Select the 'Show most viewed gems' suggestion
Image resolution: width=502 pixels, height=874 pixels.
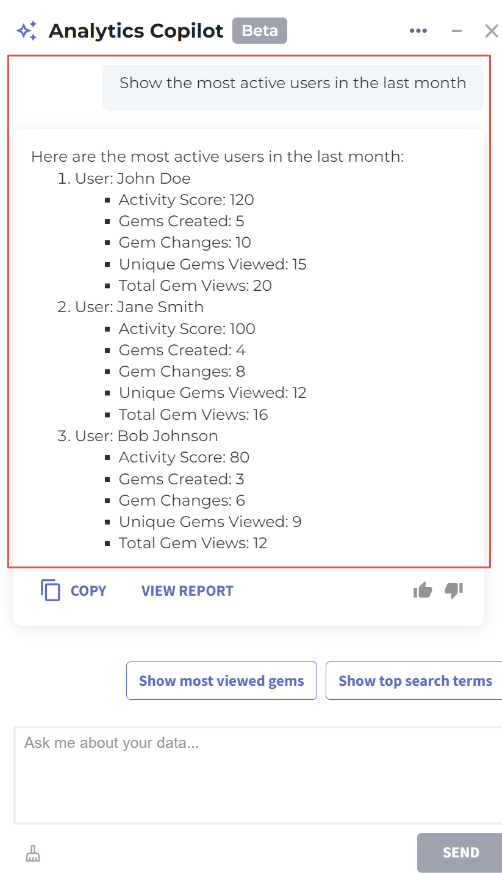click(221, 681)
